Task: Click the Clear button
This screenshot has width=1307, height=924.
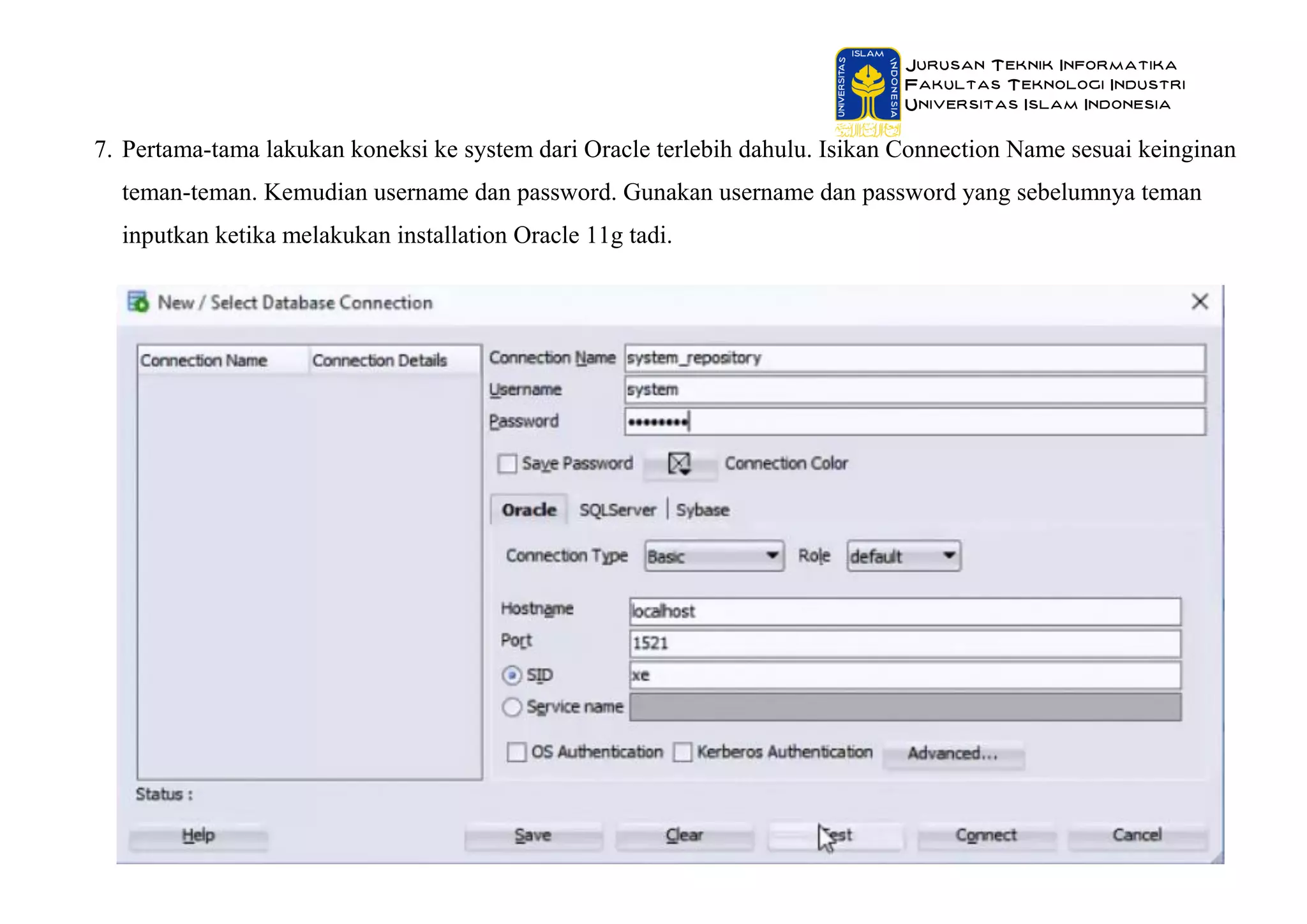Action: [684, 835]
